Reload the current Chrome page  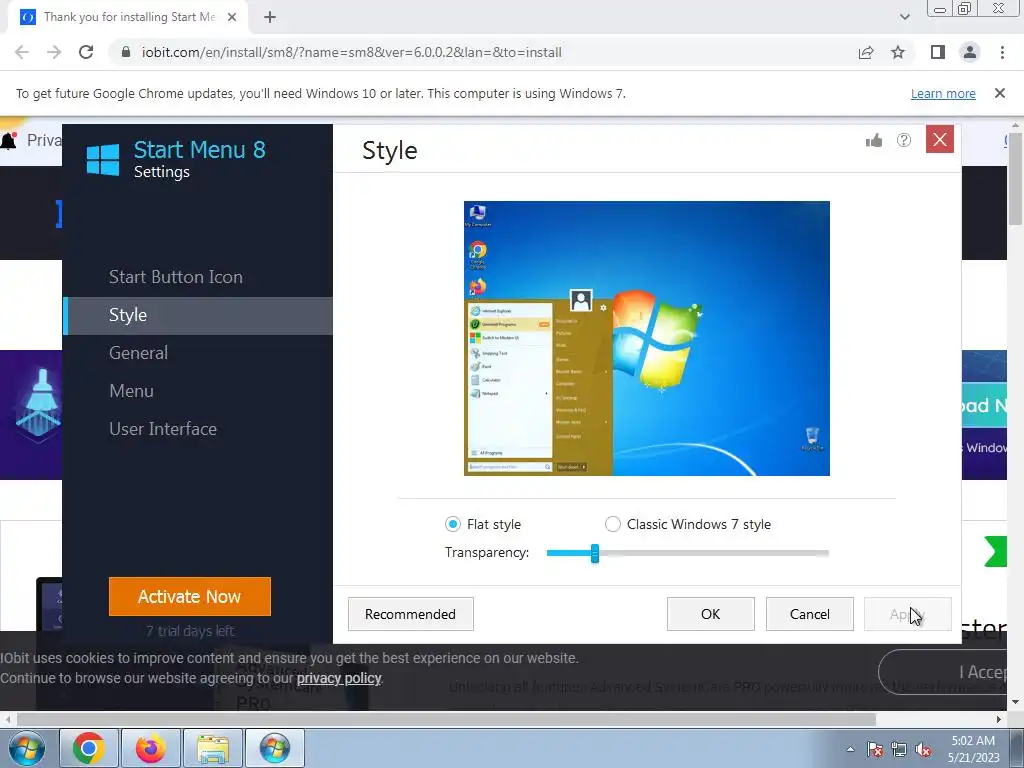pos(86,52)
